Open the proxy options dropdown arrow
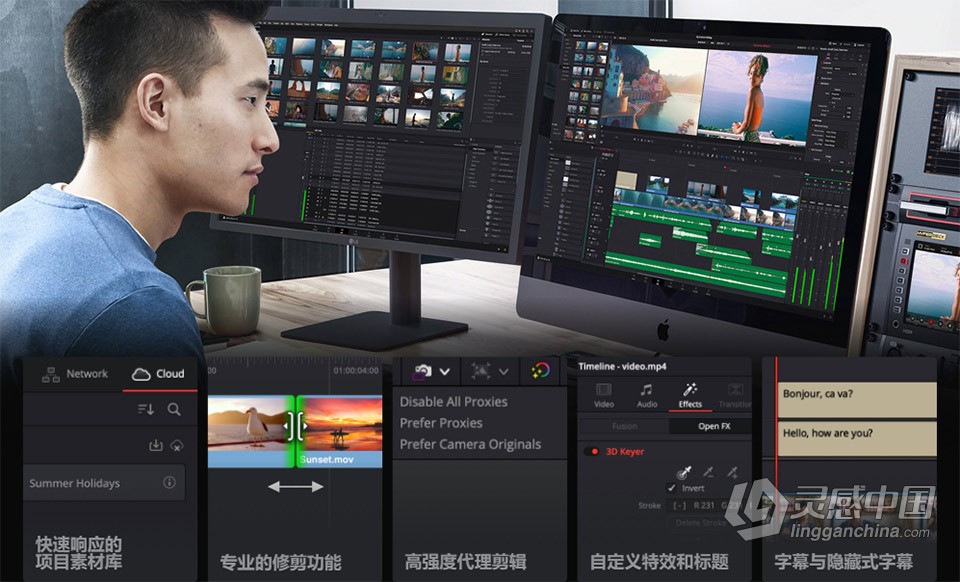Viewport: 960px width, 582px height. tap(444, 372)
